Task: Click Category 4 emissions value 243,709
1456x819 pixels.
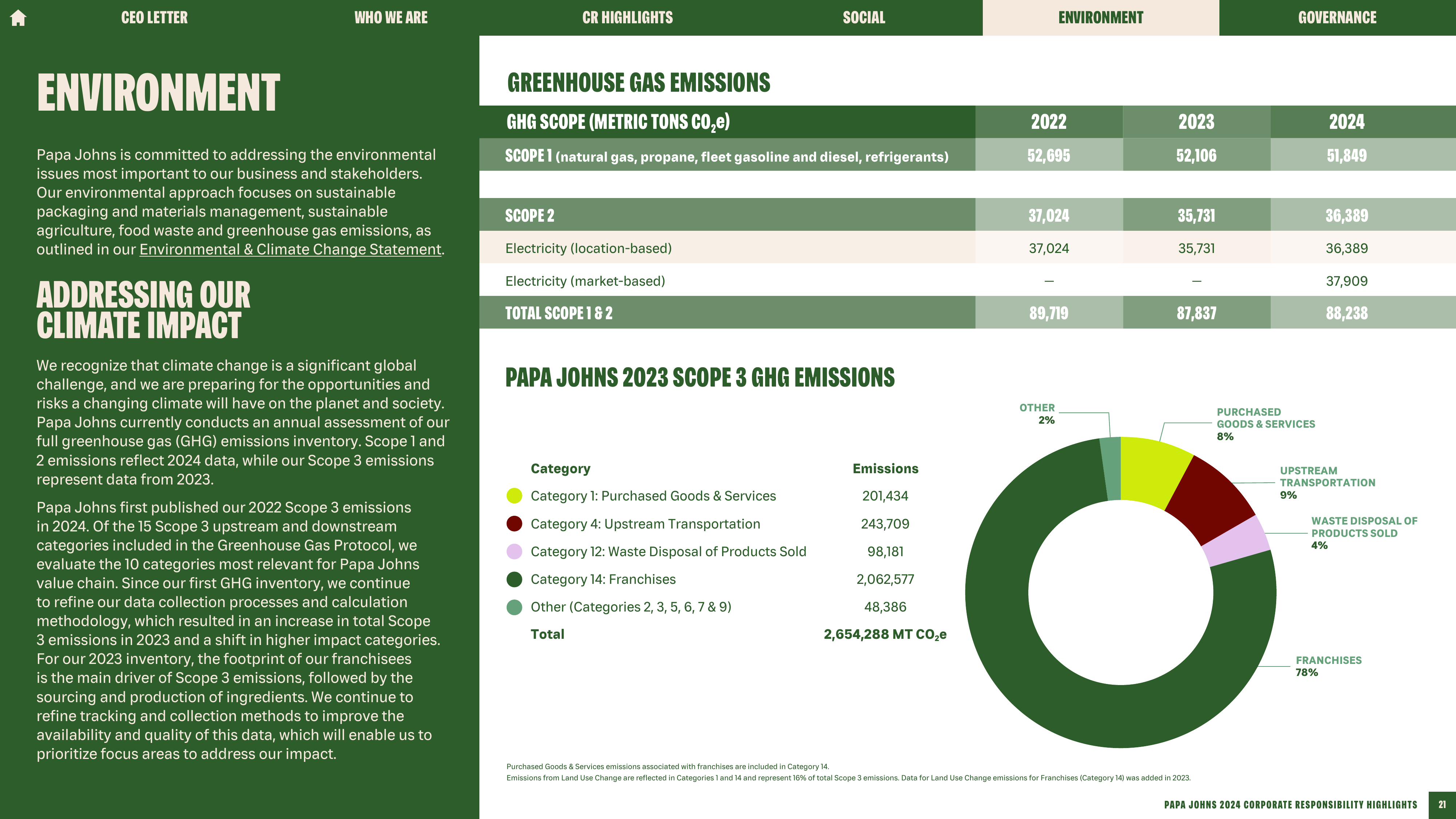Action: coord(885,524)
